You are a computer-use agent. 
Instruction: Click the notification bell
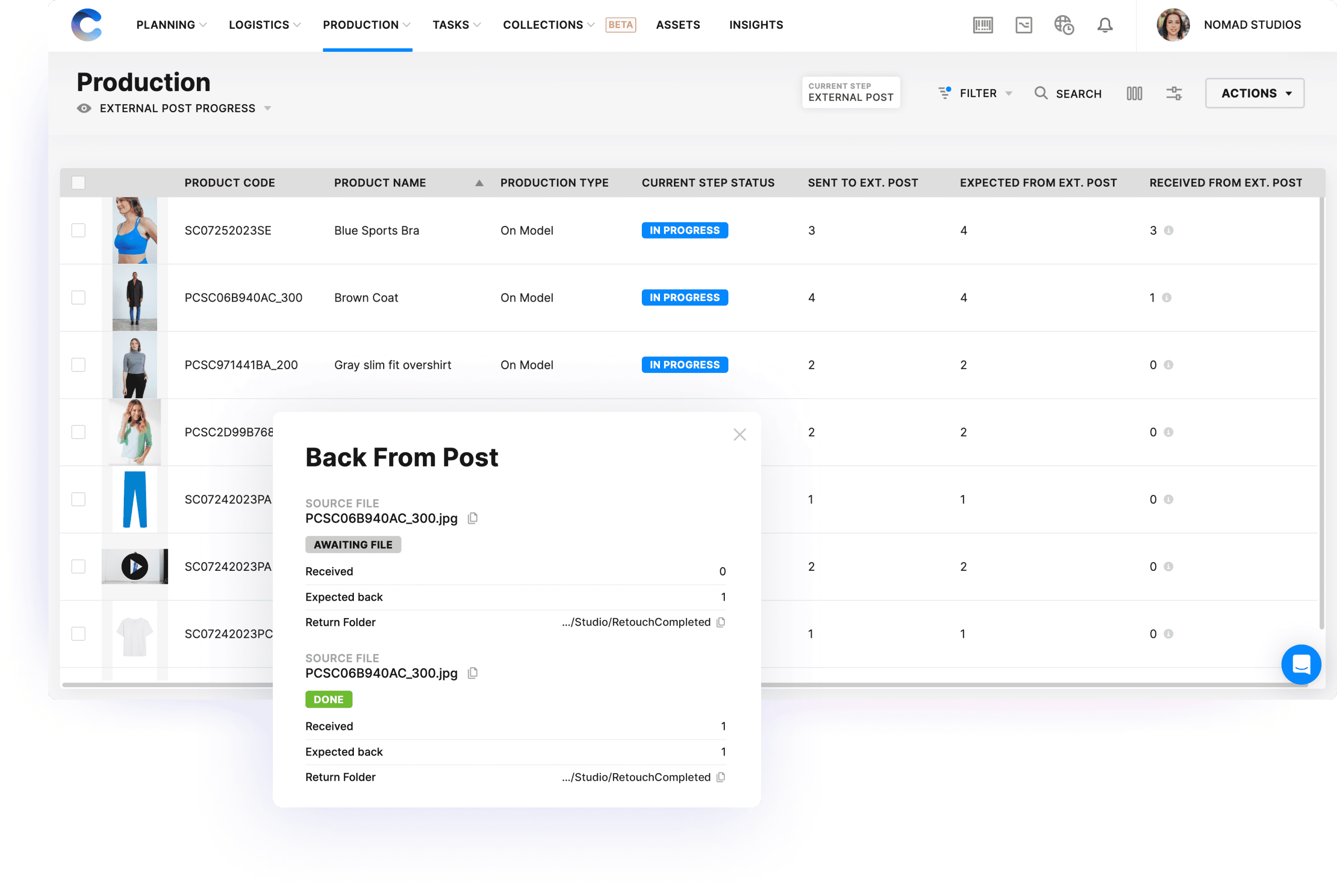[x=1105, y=25]
